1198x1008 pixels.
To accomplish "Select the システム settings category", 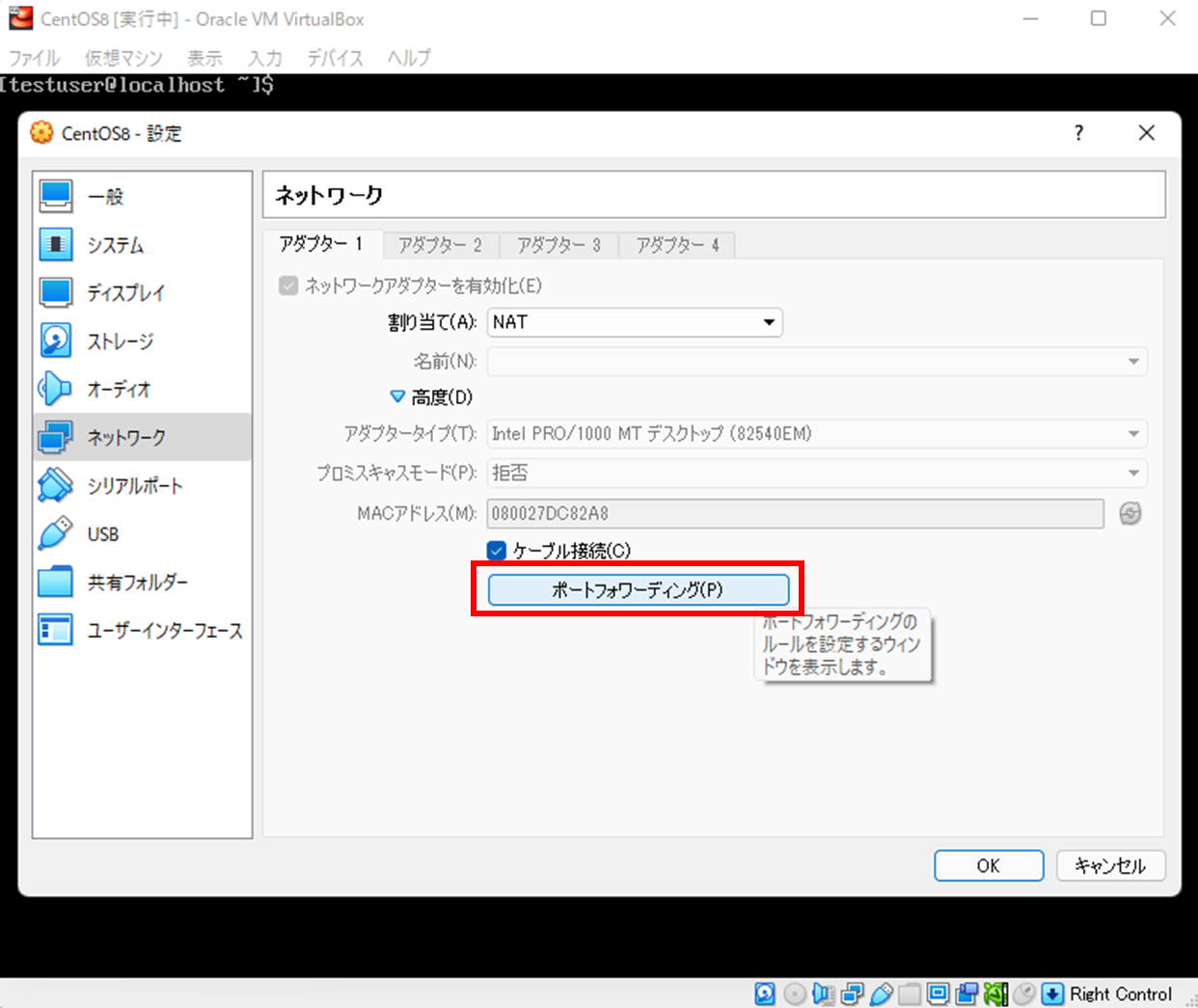I will coord(115,245).
